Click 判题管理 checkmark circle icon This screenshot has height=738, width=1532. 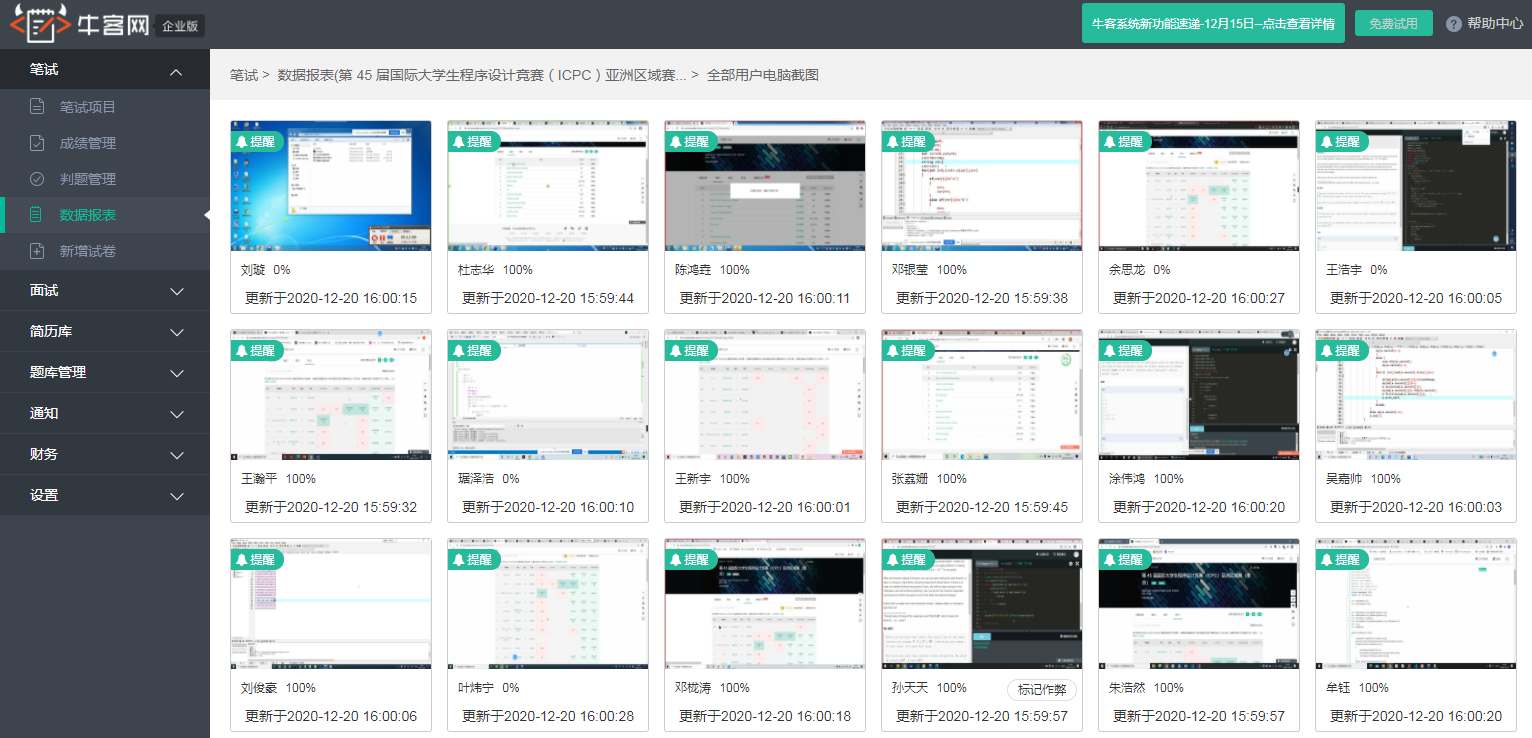click(x=37, y=179)
